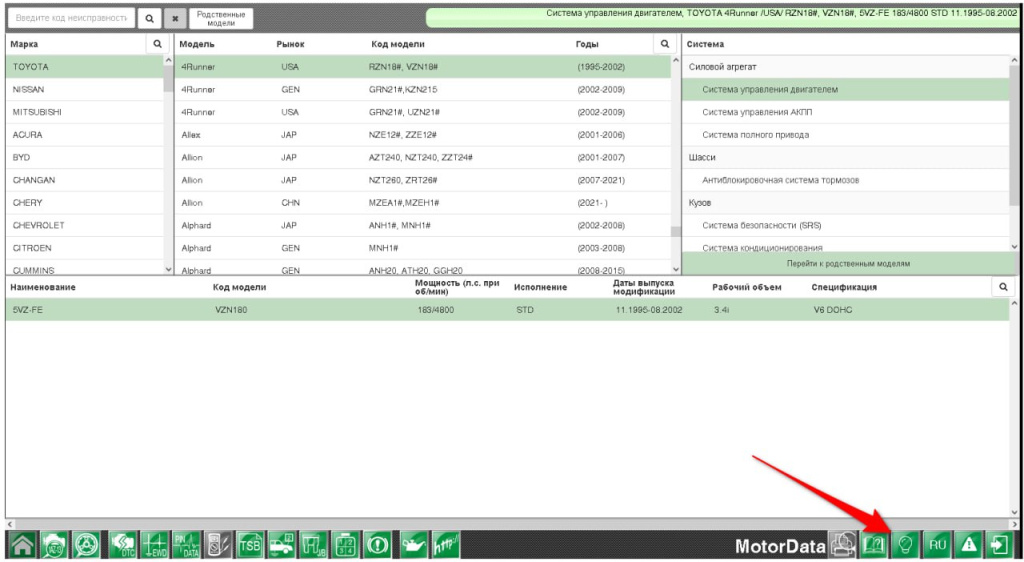The width and height of the screenshot is (1024, 562).
Task: Click the warning triangle icon
Action: click(968, 546)
